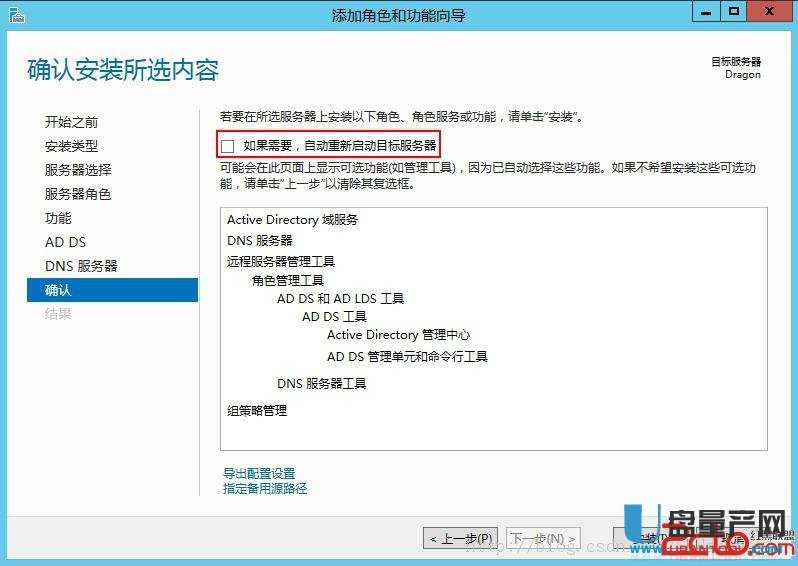Click the 指定备用源路径 link
The image size is (798, 566).
pos(265,488)
